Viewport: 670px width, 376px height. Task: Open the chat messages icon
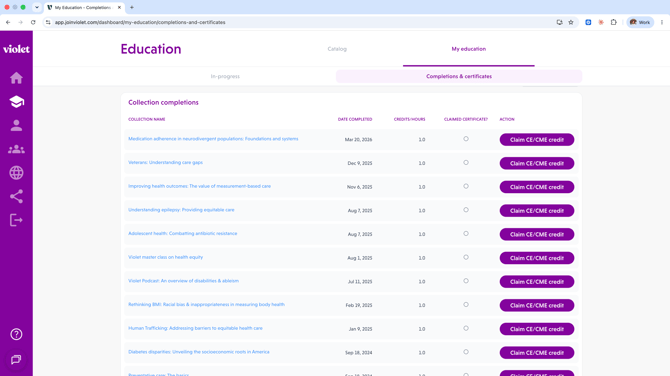[16, 359]
